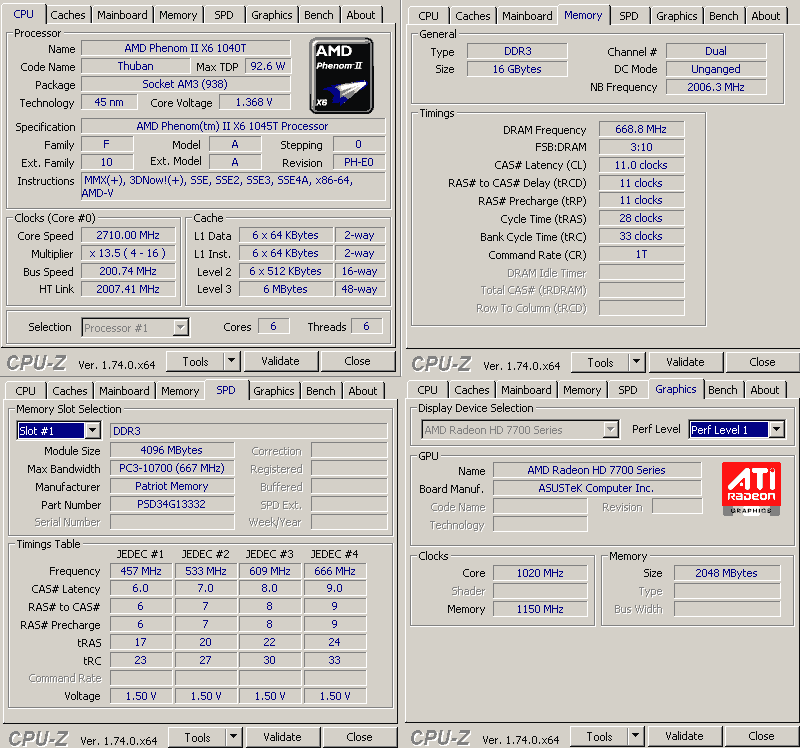Click the Multiplier value x 13.5
This screenshot has width=800, height=748.
click(x=128, y=253)
